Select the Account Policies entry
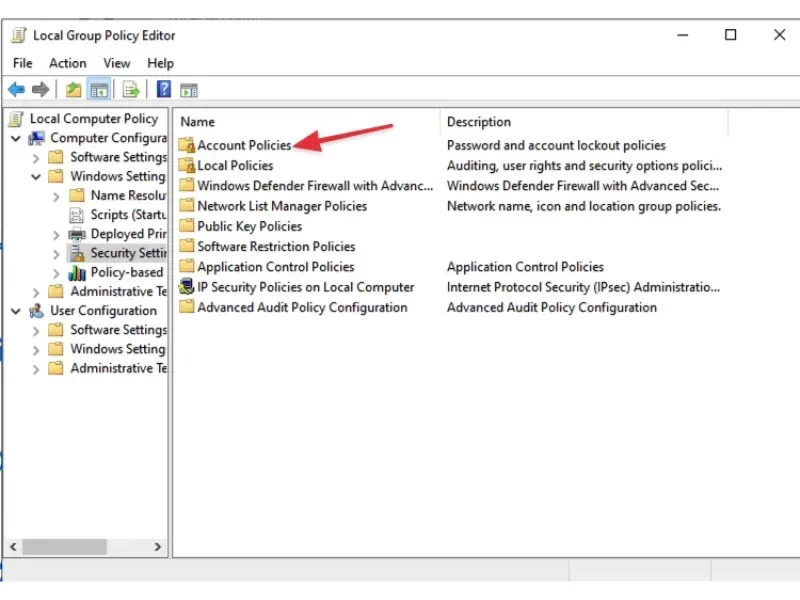Screen dimensions: 800x600 click(x=244, y=145)
